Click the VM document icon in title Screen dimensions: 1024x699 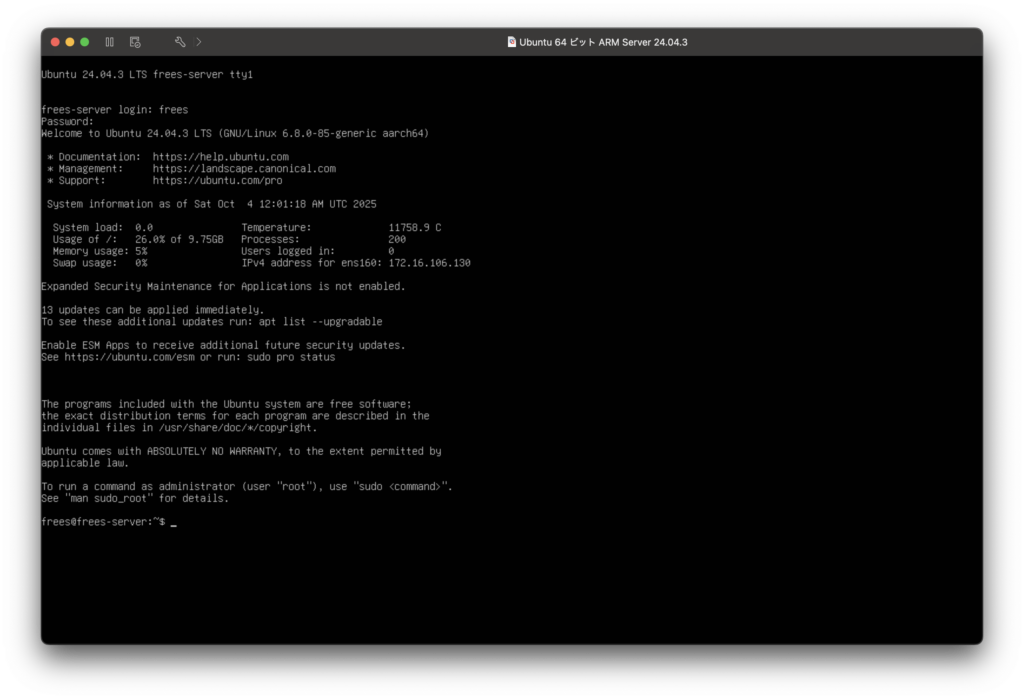pos(512,42)
